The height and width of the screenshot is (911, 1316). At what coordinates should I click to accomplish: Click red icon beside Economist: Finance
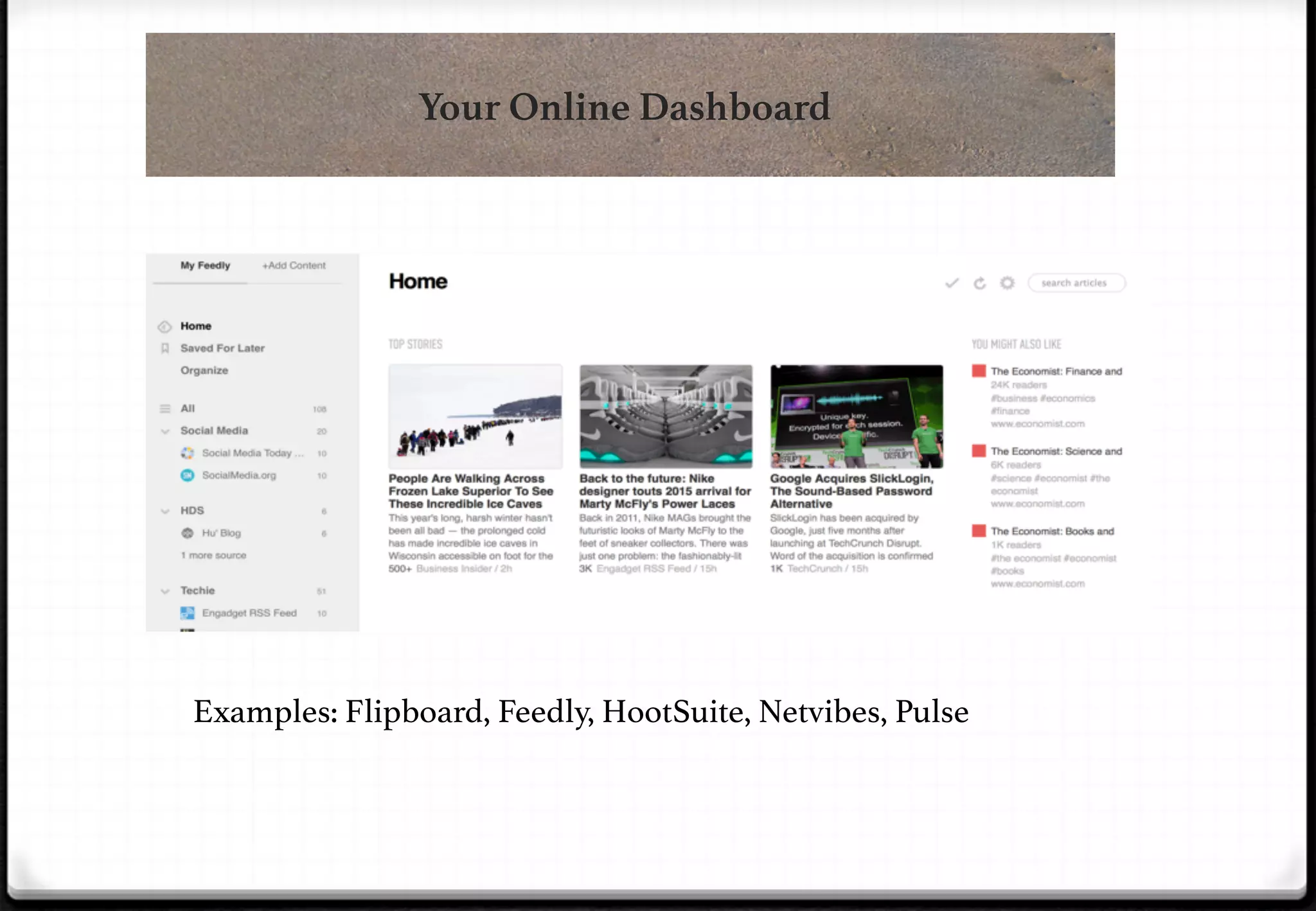[x=979, y=371]
